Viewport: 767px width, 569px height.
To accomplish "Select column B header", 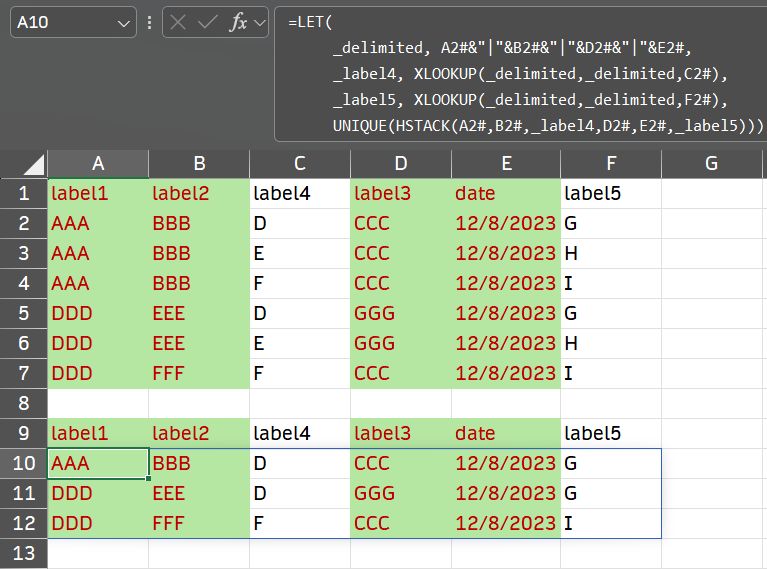I will (x=199, y=163).
